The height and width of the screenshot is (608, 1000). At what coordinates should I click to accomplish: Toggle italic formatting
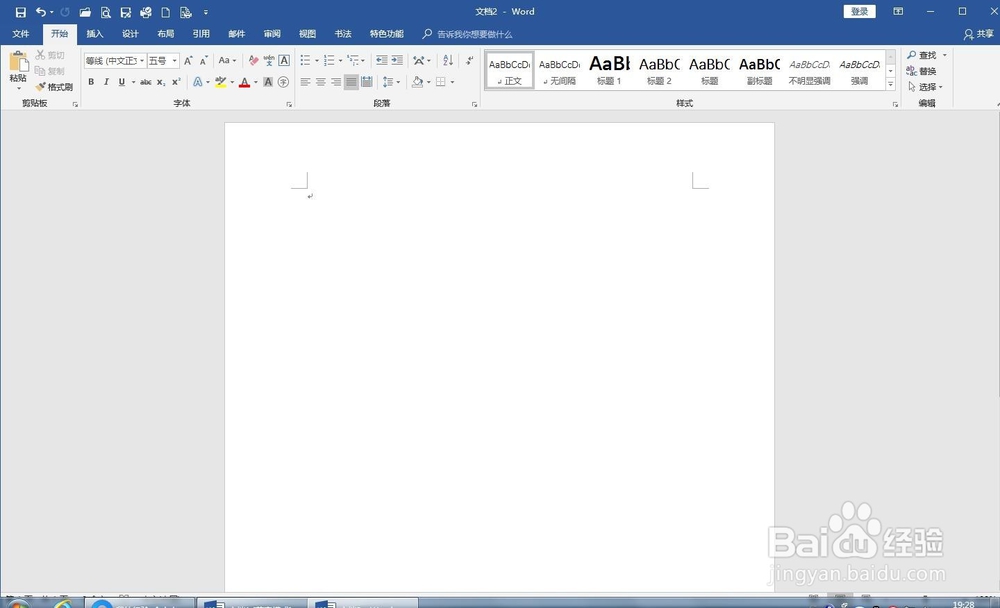[x=106, y=82]
